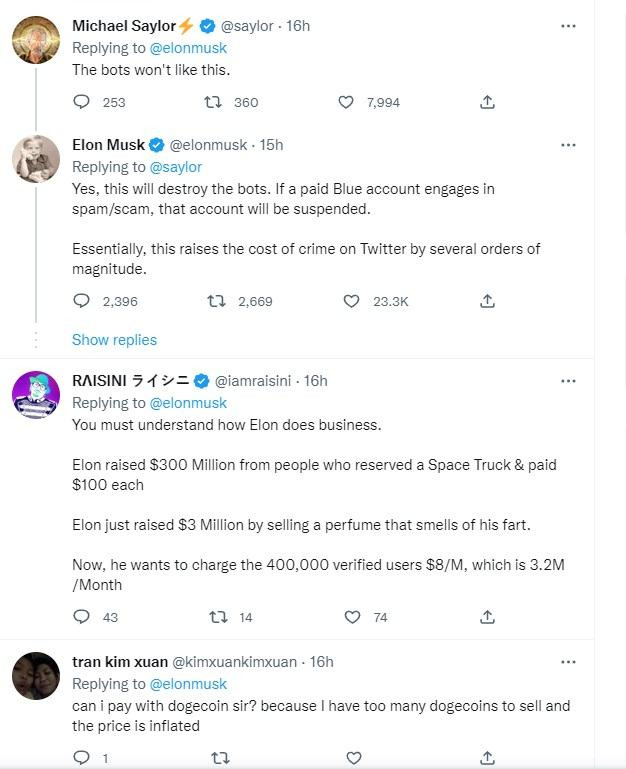Share Michael Saylor's tweet

pos(487,102)
